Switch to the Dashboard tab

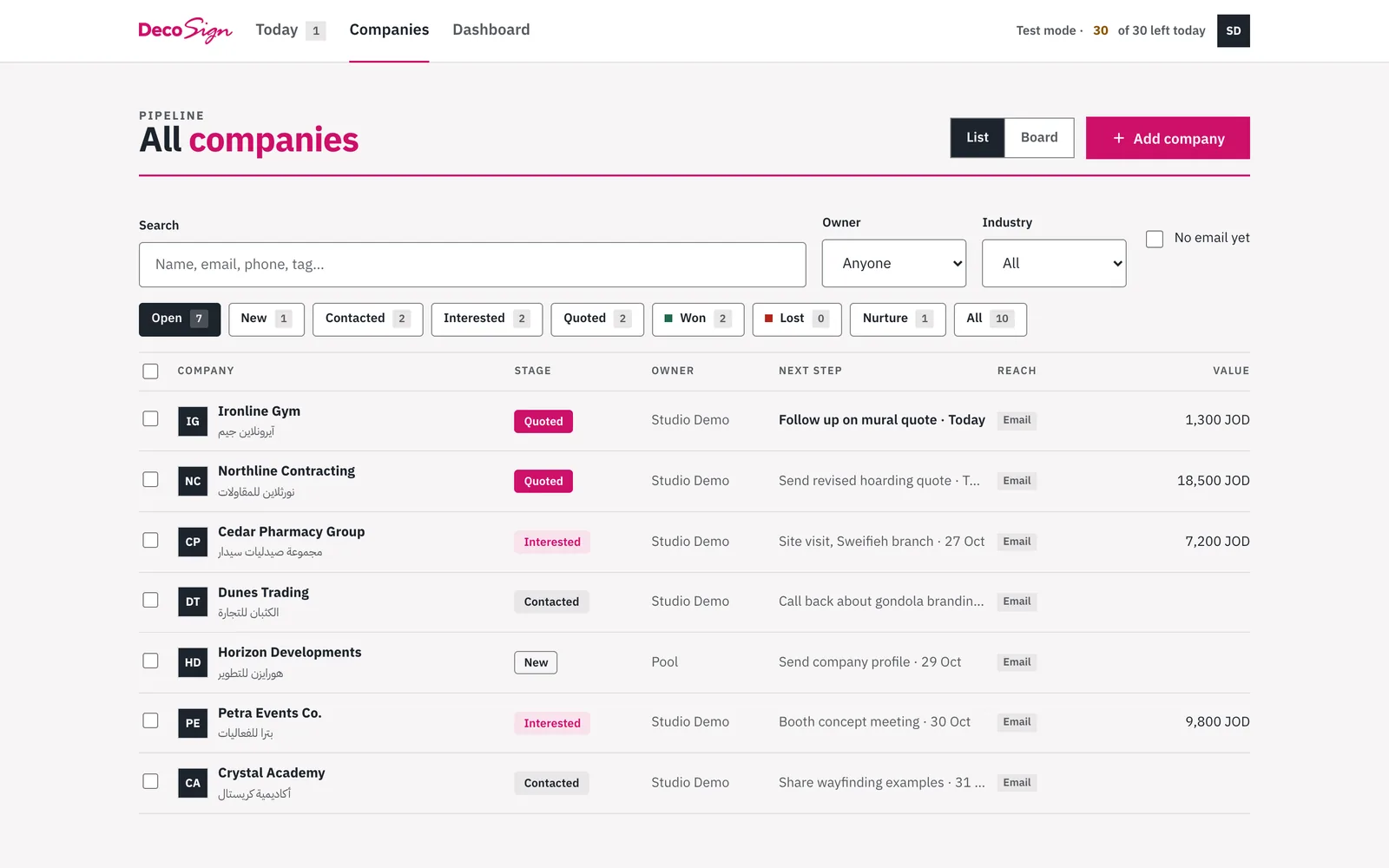491,30
